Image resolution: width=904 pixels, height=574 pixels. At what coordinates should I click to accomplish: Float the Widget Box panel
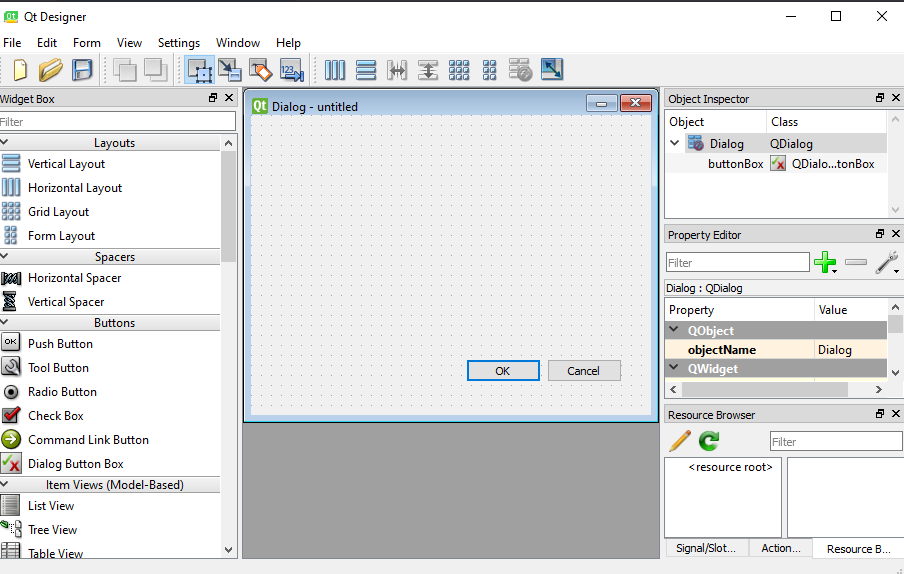tap(213, 98)
